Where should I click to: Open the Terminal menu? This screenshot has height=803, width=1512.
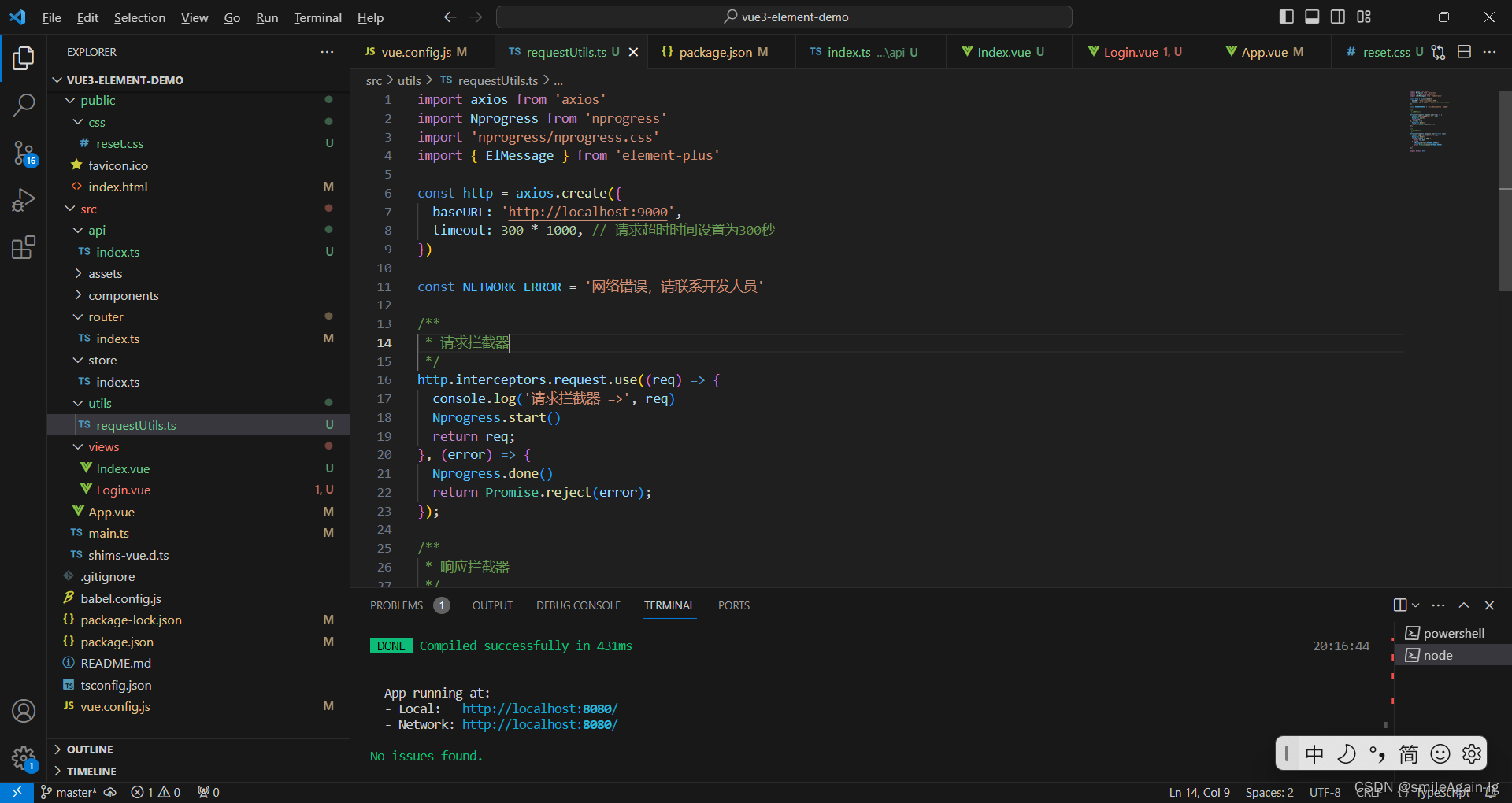tap(317, 17)
